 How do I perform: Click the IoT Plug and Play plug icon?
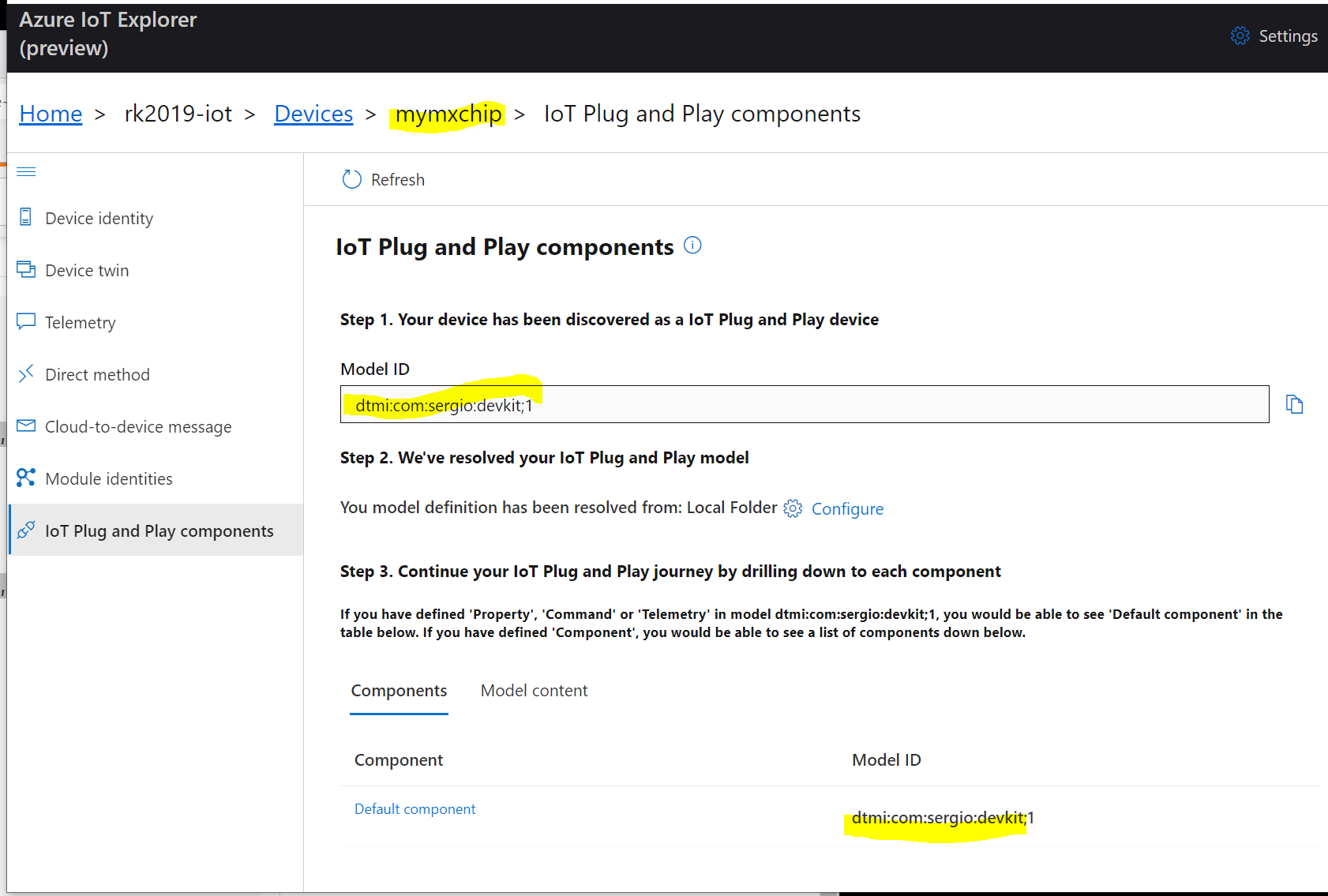26,530
